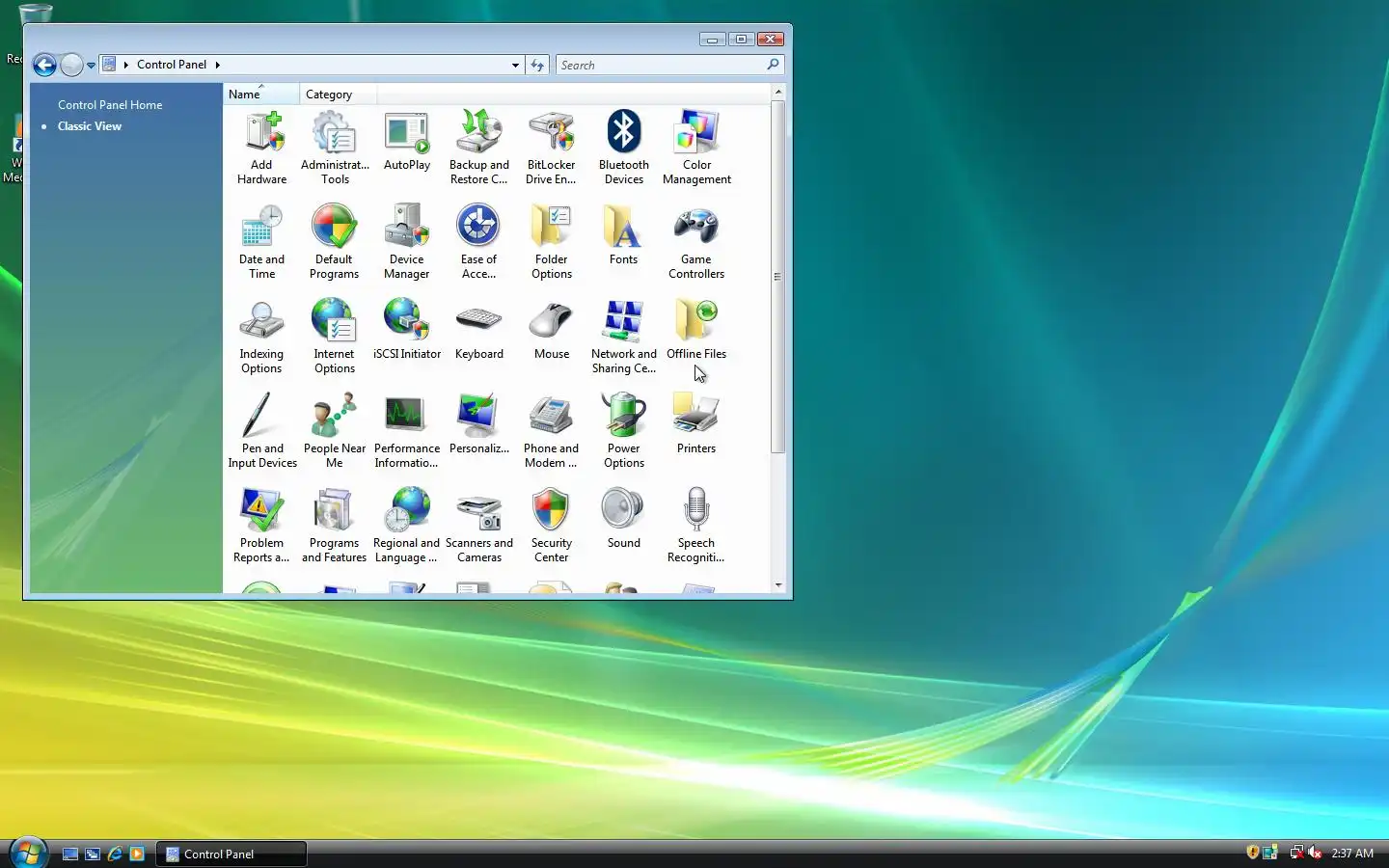Open Scanners and Cameras
1389x868 pixels.
pyautogui.click(x=479, y=525)
